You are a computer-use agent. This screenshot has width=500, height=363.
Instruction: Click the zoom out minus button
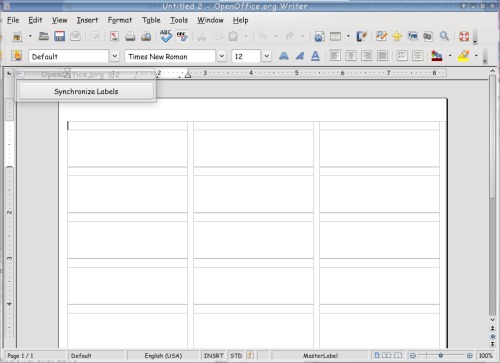pyautogui.click(x=413, y=356)
